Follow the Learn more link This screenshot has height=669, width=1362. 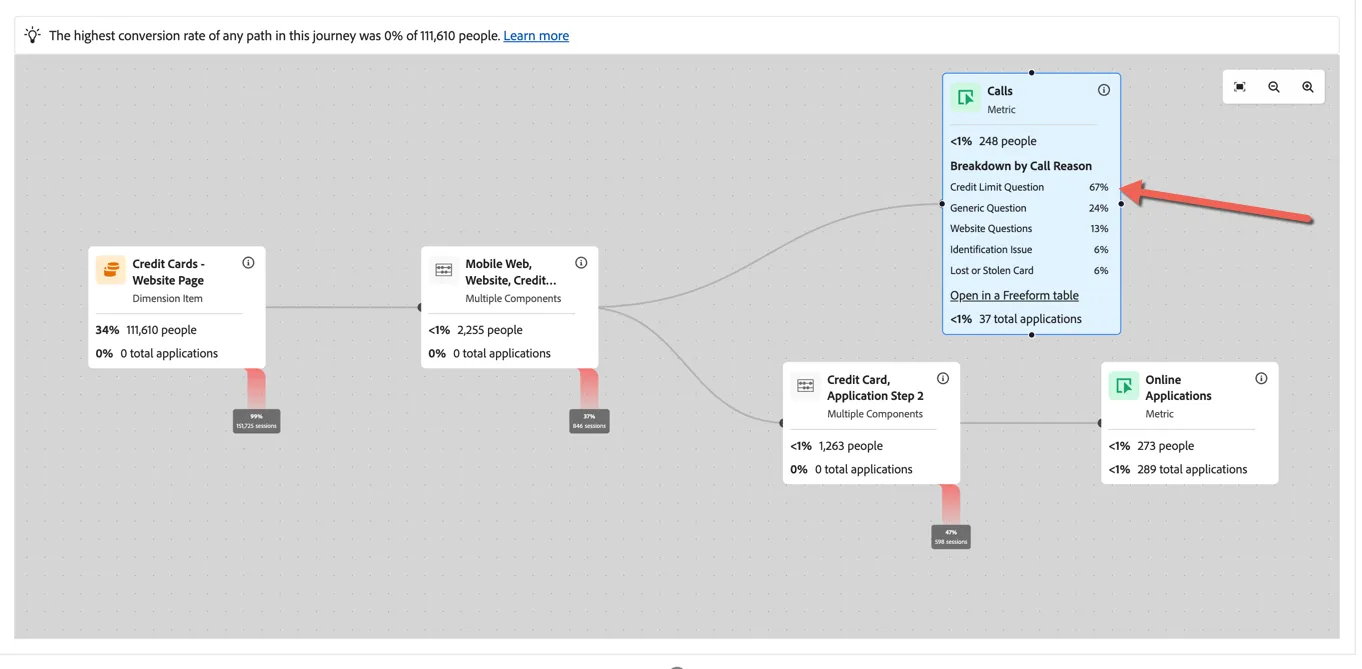[x=536, y=36]
